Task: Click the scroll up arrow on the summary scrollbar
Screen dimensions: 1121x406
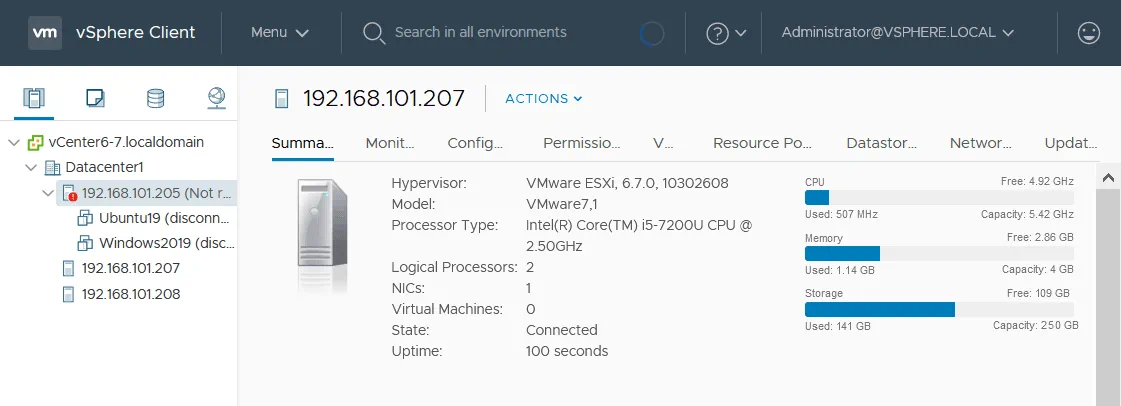Action: (x=1108, y=177)
